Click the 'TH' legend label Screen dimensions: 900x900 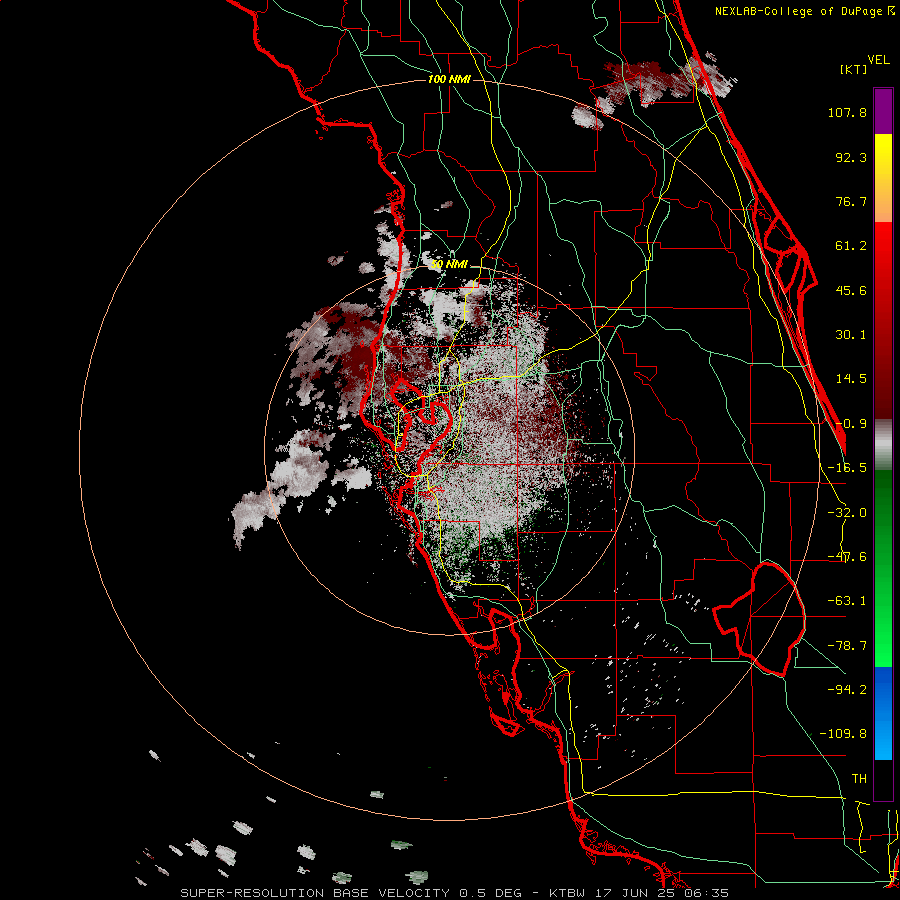859,778
